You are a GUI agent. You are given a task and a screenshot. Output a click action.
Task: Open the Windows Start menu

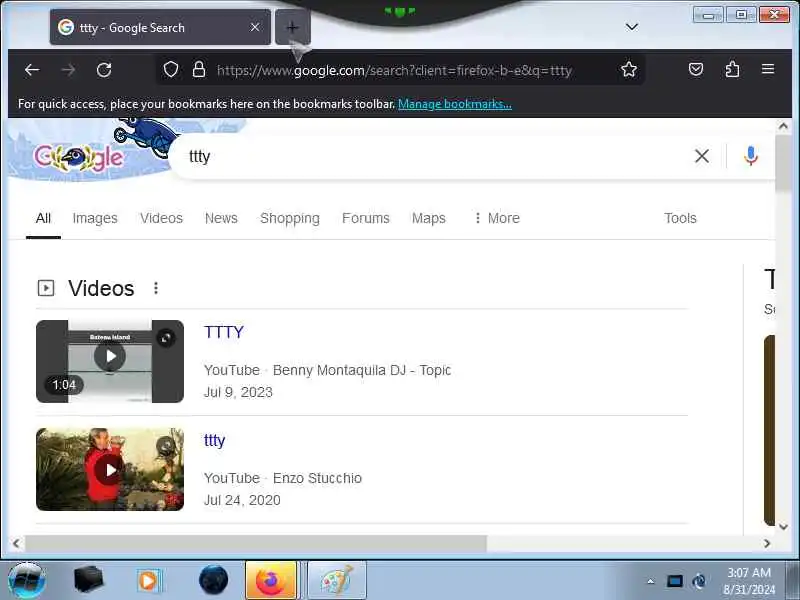[26, 581]
